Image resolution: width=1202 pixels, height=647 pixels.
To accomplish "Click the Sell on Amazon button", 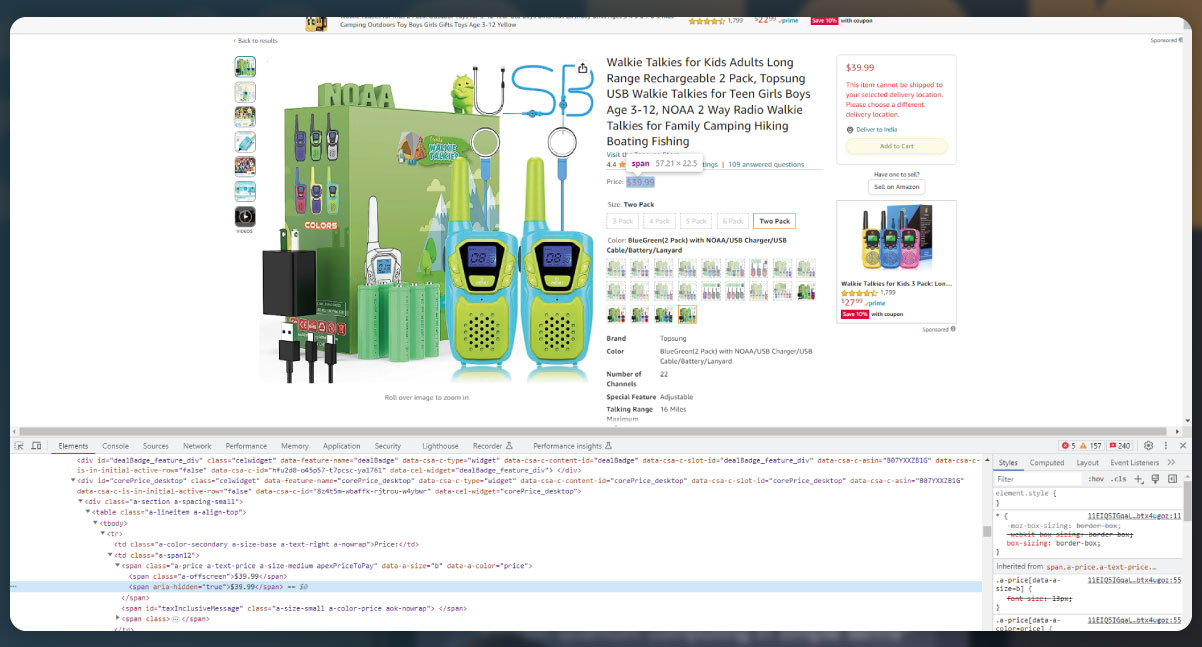I will [x=896, y=187].
